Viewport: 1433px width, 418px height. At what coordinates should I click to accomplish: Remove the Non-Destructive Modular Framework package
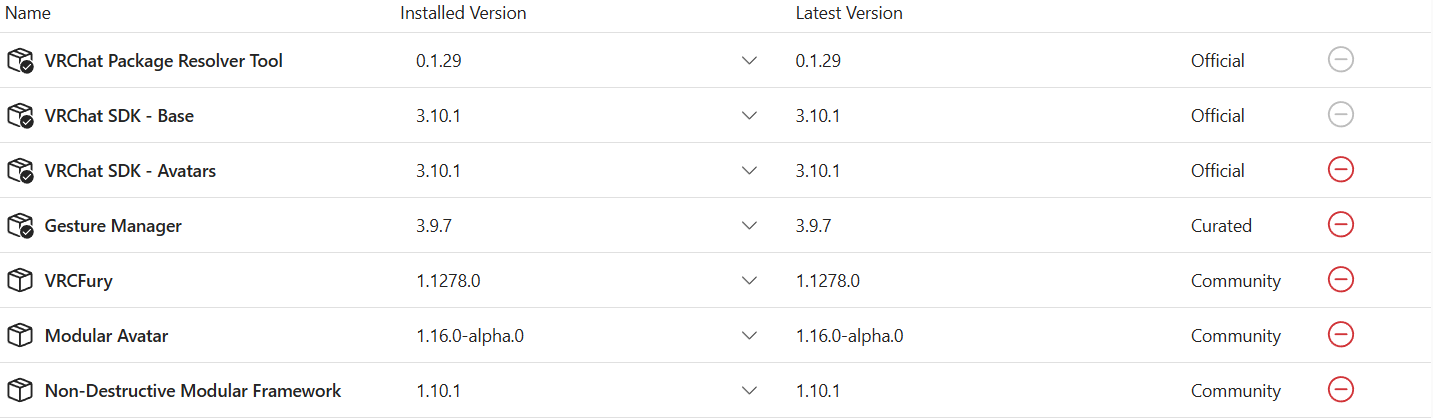coord(1340,390)
